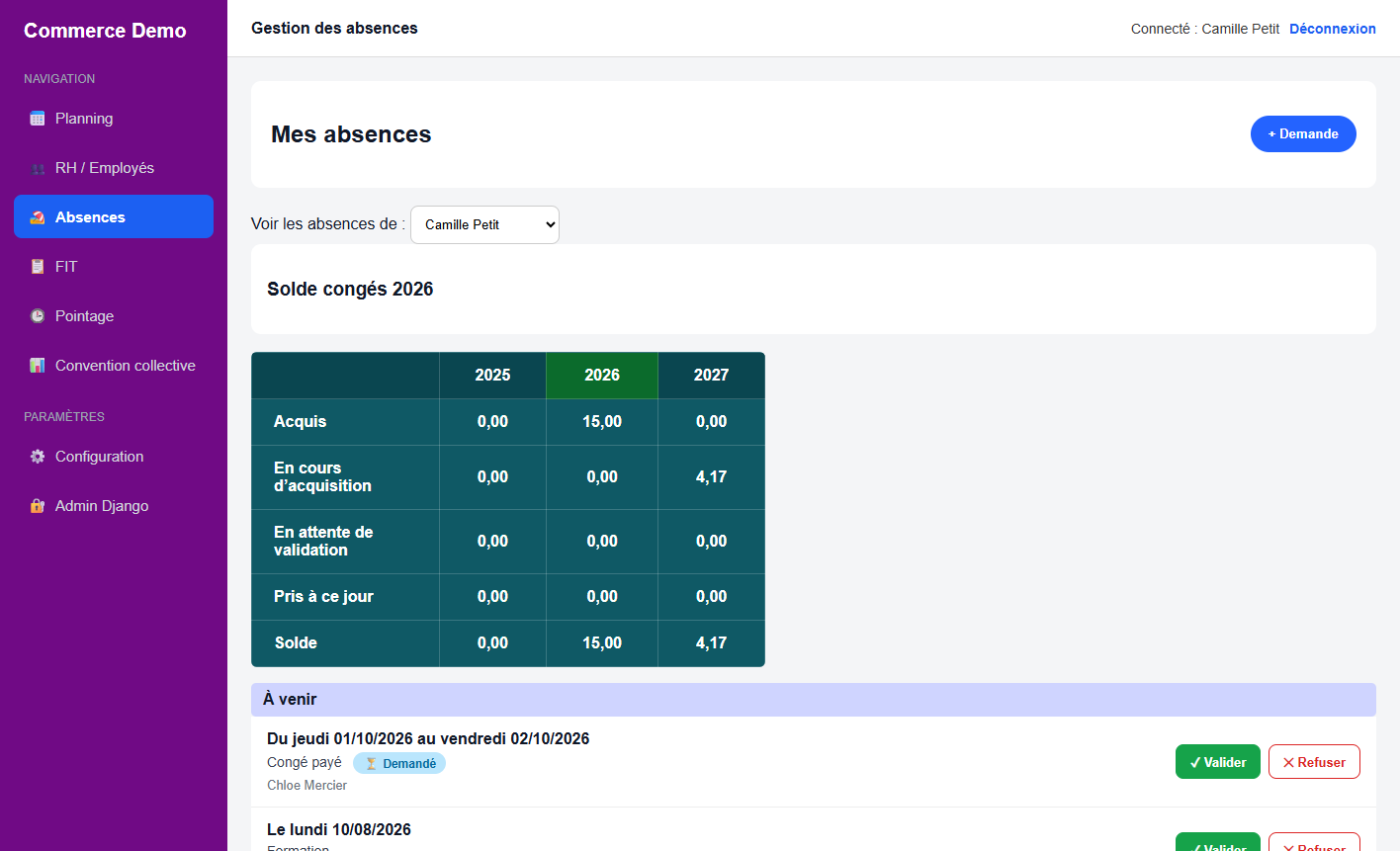Select the 2025 column header

click(492, 376)
